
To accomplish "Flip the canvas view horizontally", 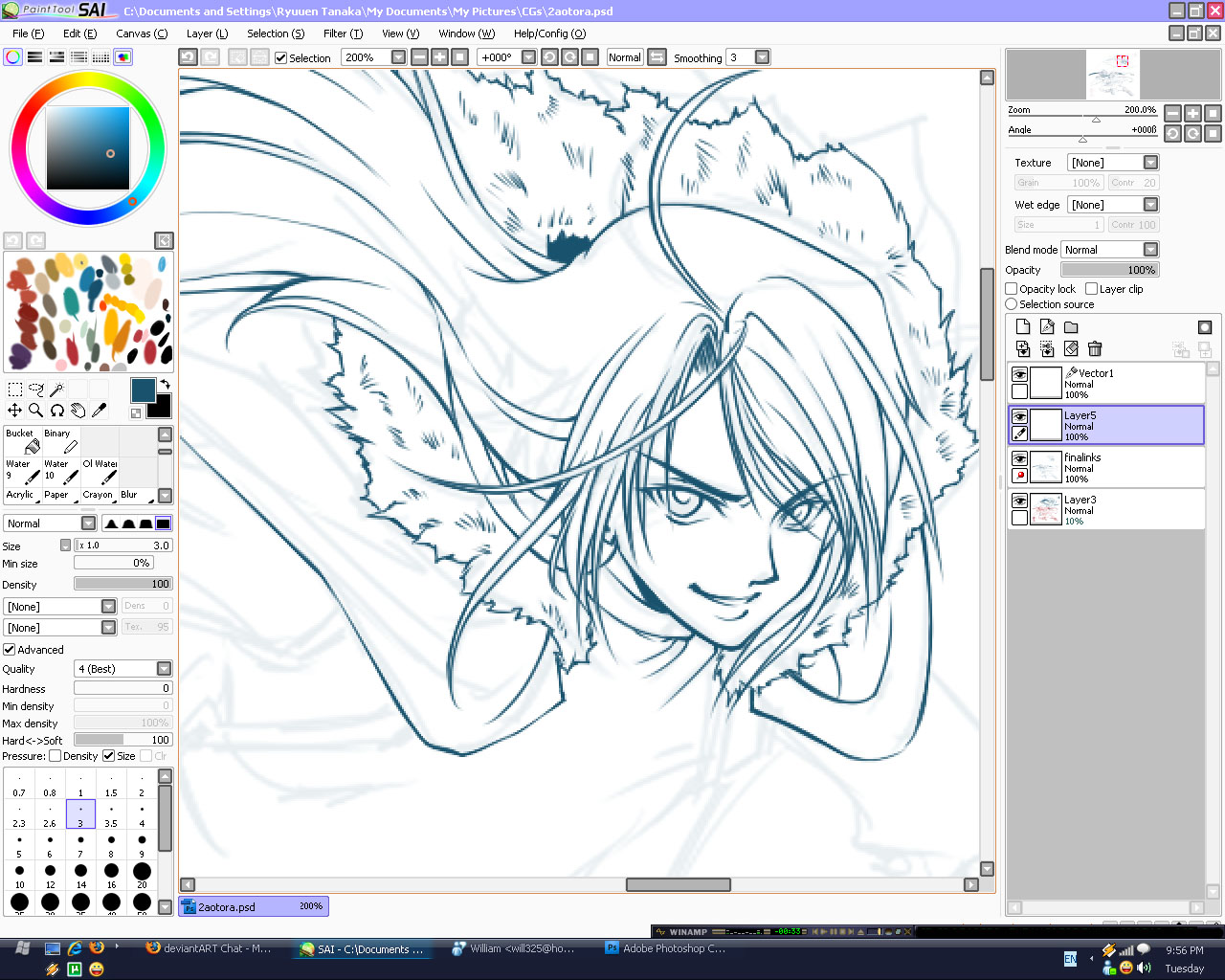I will coord(657,57).
